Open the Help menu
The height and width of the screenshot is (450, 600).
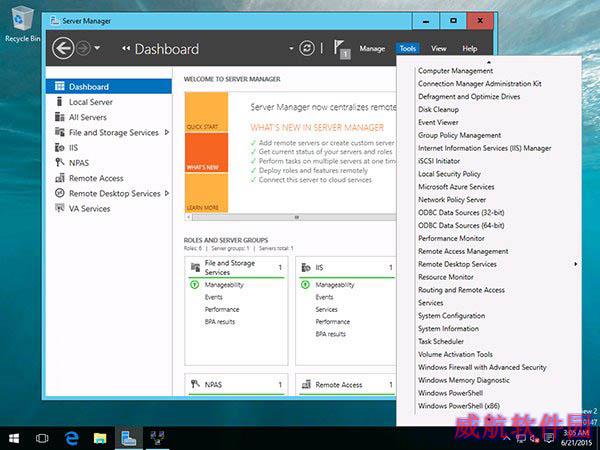pyautogui.click(x=470, y=49)
